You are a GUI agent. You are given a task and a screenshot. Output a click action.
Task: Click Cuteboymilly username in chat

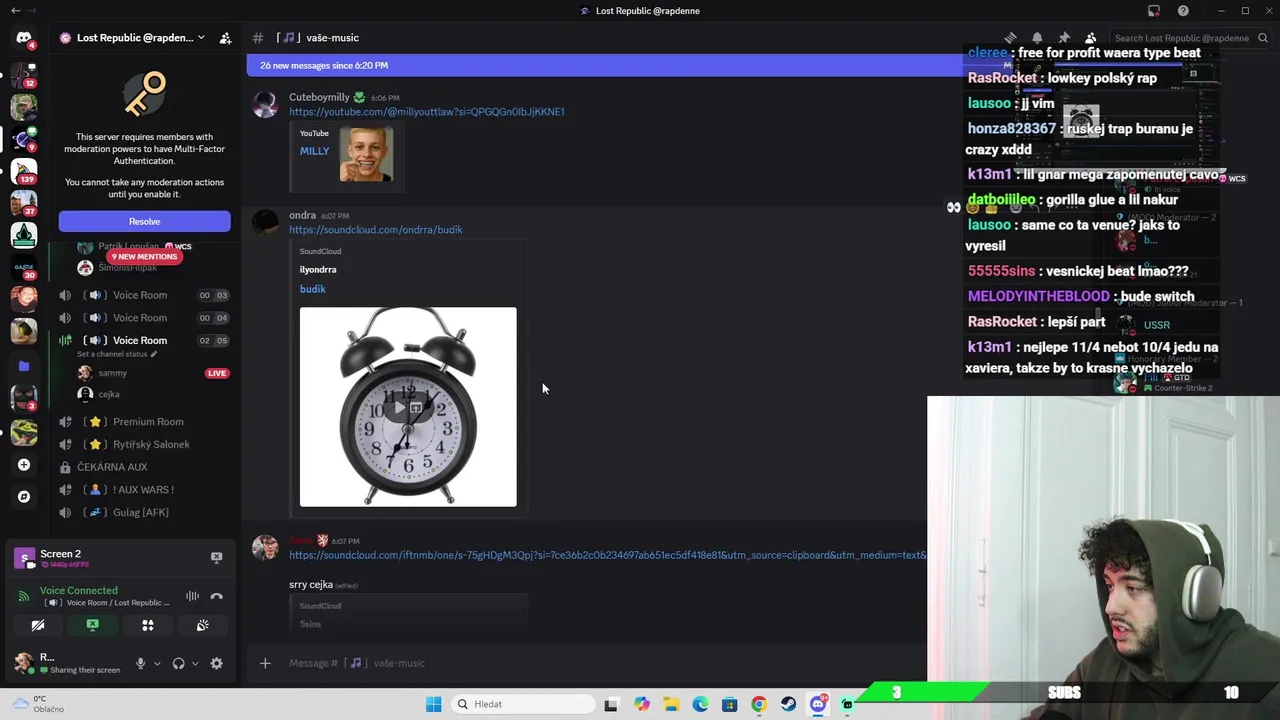(x=319, y=98)
